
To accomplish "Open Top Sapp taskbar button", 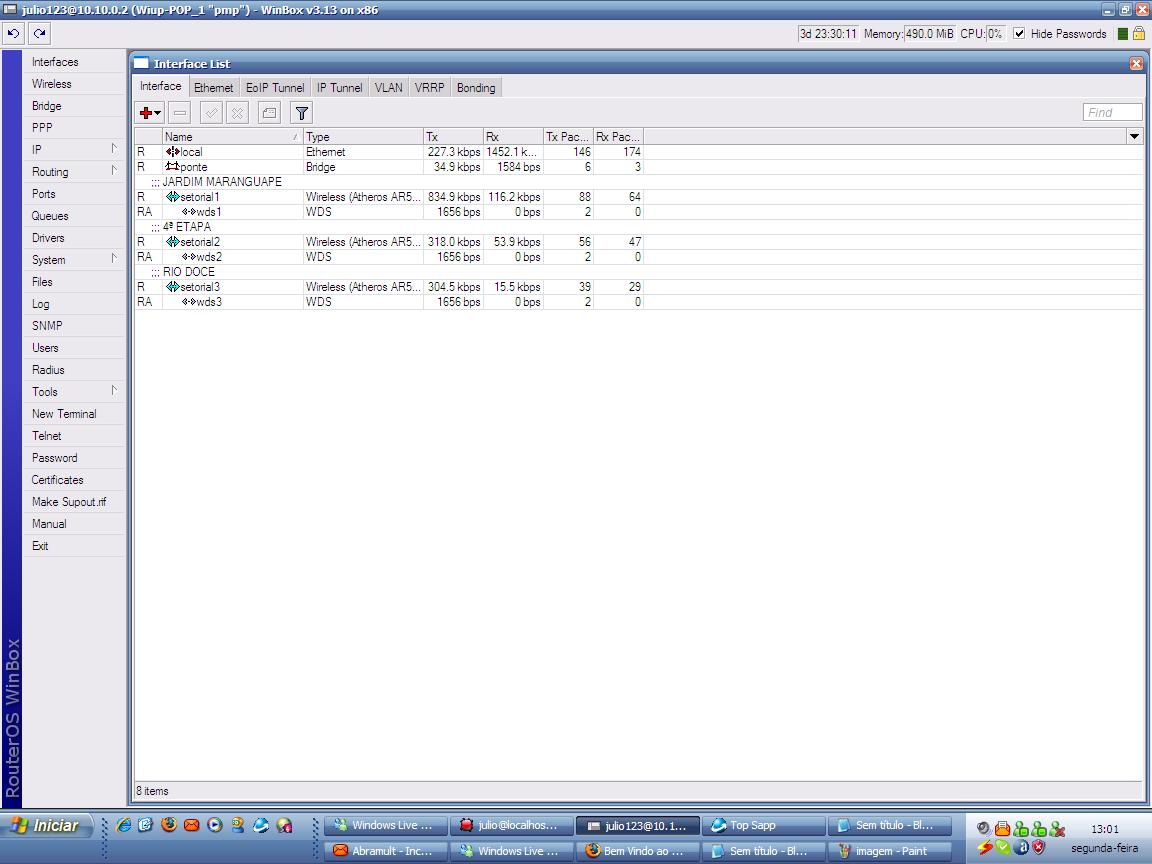I will (x=764, y=826).
